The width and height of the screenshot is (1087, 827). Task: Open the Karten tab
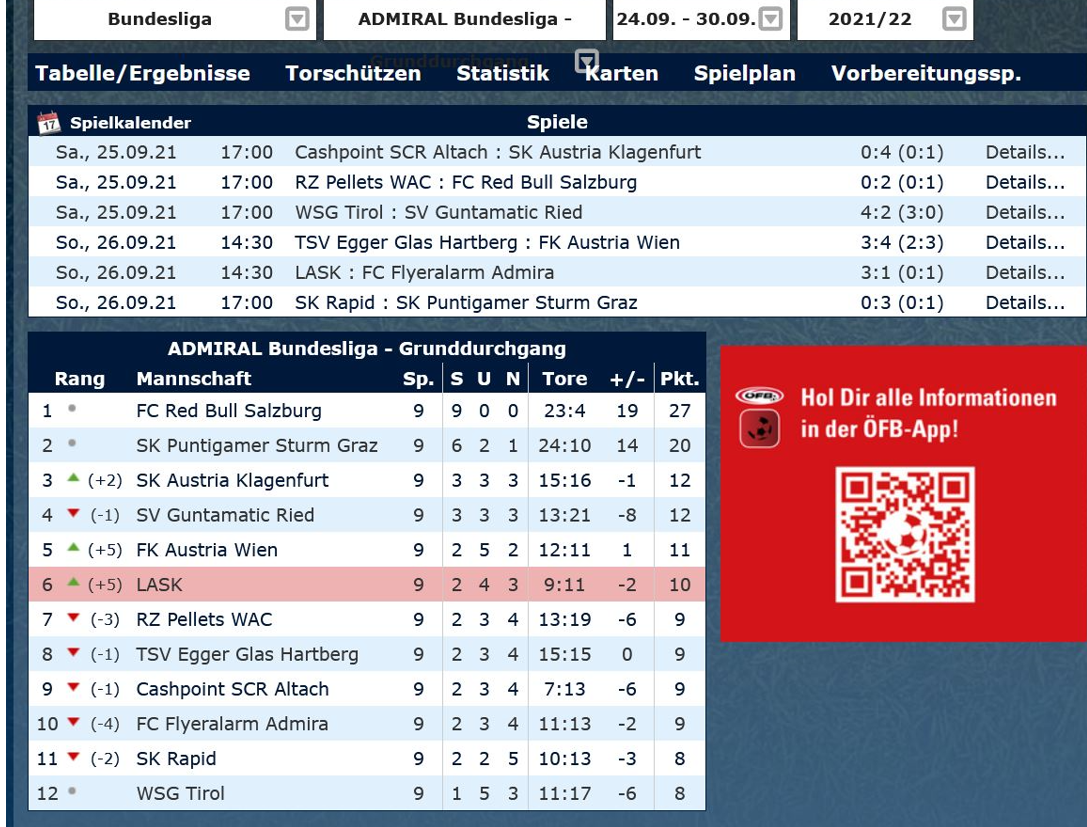point(622,73)
